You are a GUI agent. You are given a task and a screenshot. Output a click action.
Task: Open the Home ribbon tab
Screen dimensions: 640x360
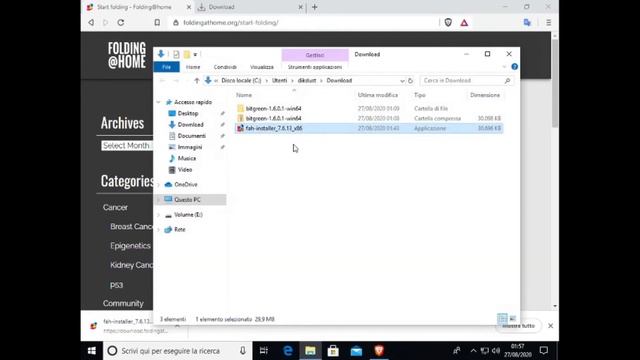(x=193, y=67)
